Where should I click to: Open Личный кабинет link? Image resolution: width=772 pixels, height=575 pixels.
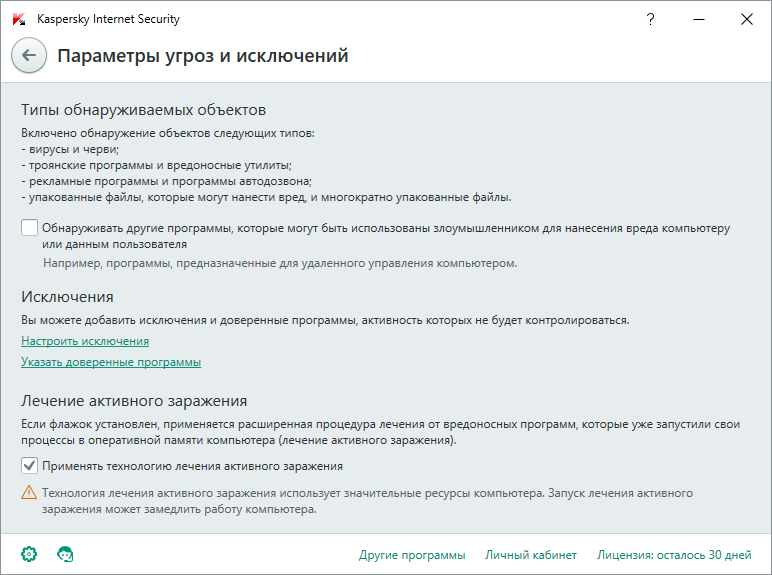[531, 555]
